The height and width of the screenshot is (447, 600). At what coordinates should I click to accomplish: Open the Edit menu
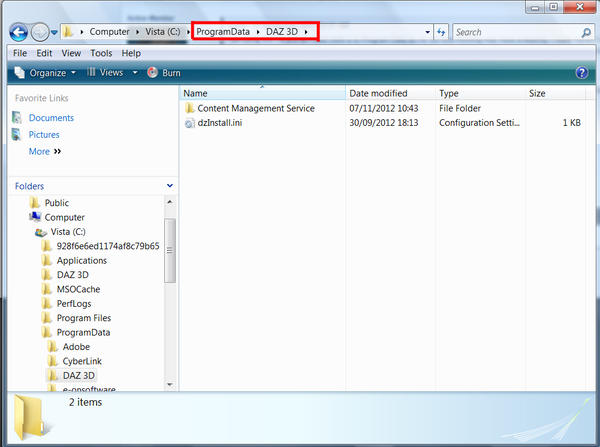click(44, 53)
